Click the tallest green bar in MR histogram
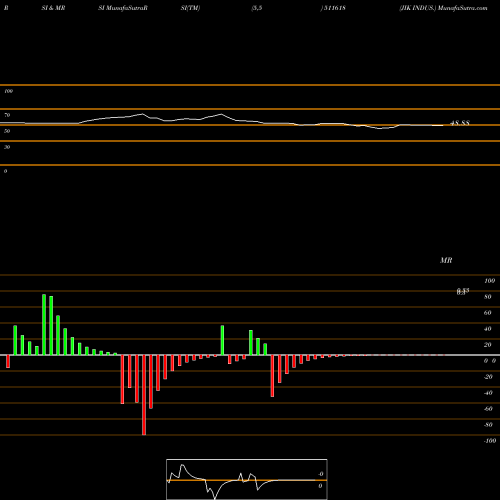The width and height of the screenshot is (500, 500). pyautogui.click(x=44, y=325)
